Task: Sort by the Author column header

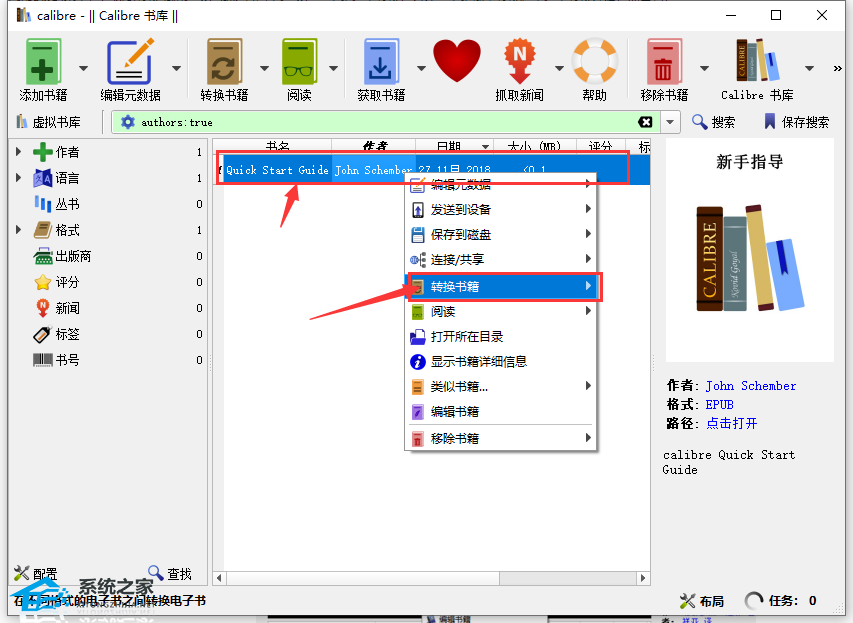Action: pyautogui.click(x=374, y=146)
